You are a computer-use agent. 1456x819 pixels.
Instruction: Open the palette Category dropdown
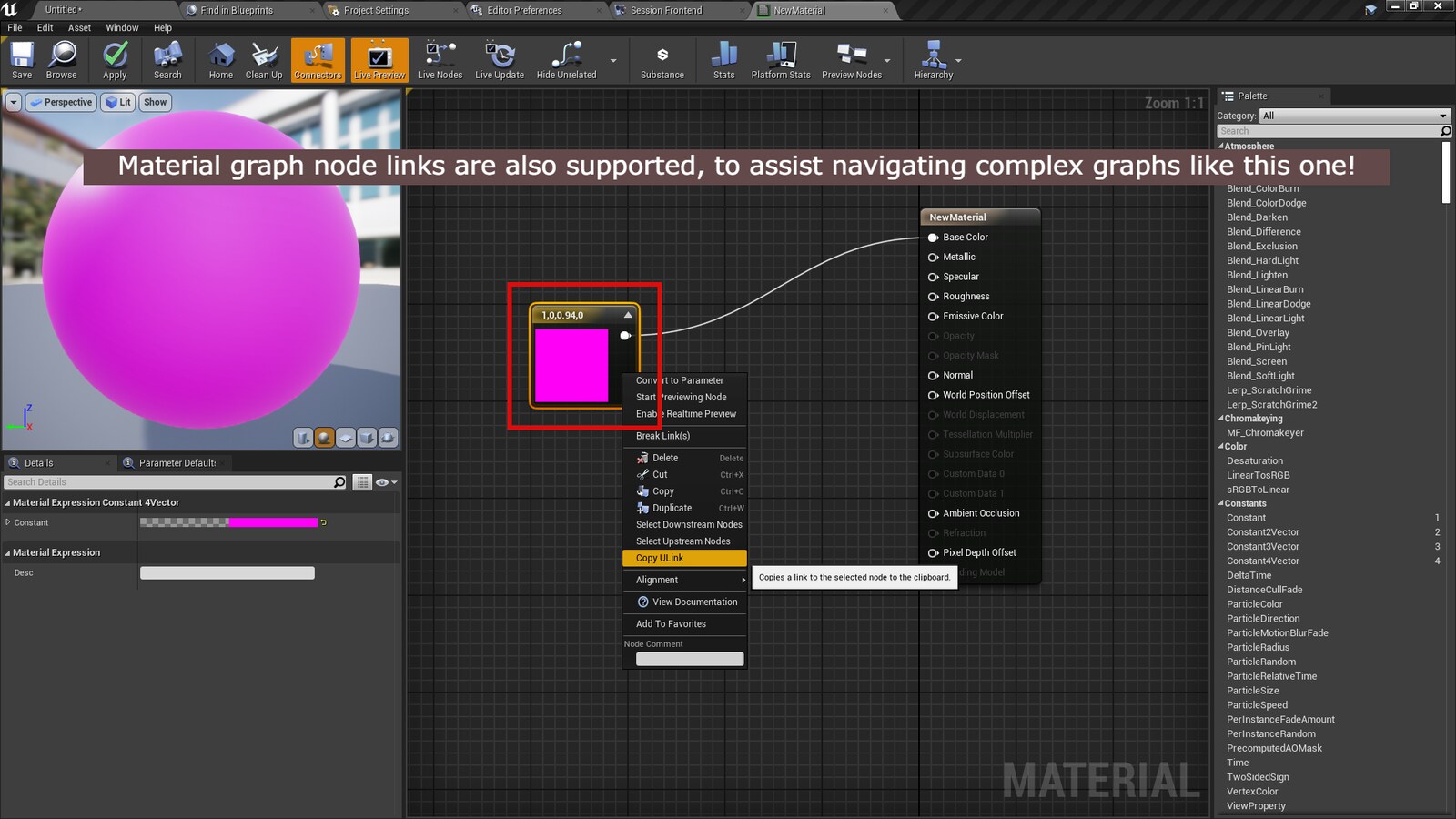pyautogui.click(x=1354, y=116)
